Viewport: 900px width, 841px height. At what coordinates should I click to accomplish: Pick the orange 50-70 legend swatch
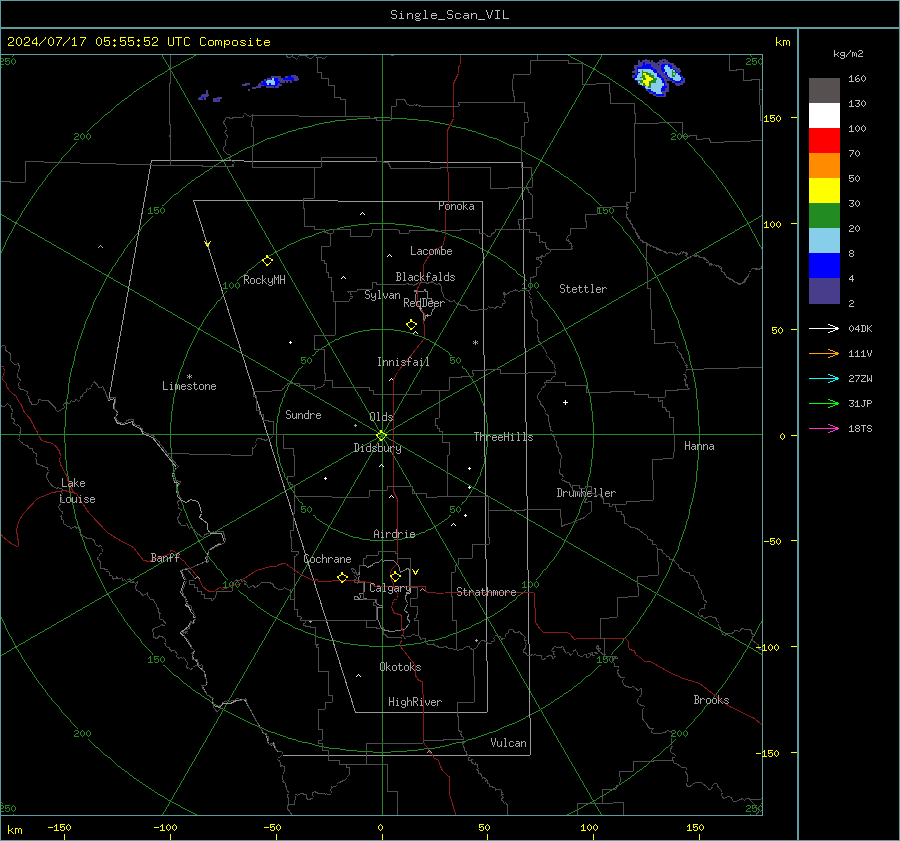pyautogui.click(x=824, y=165)
